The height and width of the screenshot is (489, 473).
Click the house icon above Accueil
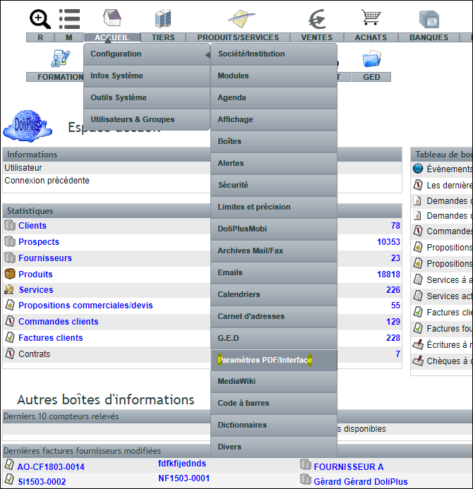tap(112, 18)
